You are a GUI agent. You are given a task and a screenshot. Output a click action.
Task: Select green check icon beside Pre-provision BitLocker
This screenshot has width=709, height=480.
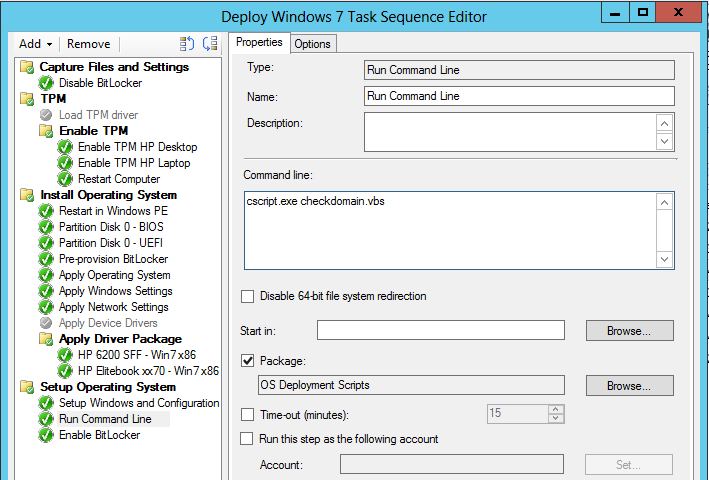[x=46, y=259]
